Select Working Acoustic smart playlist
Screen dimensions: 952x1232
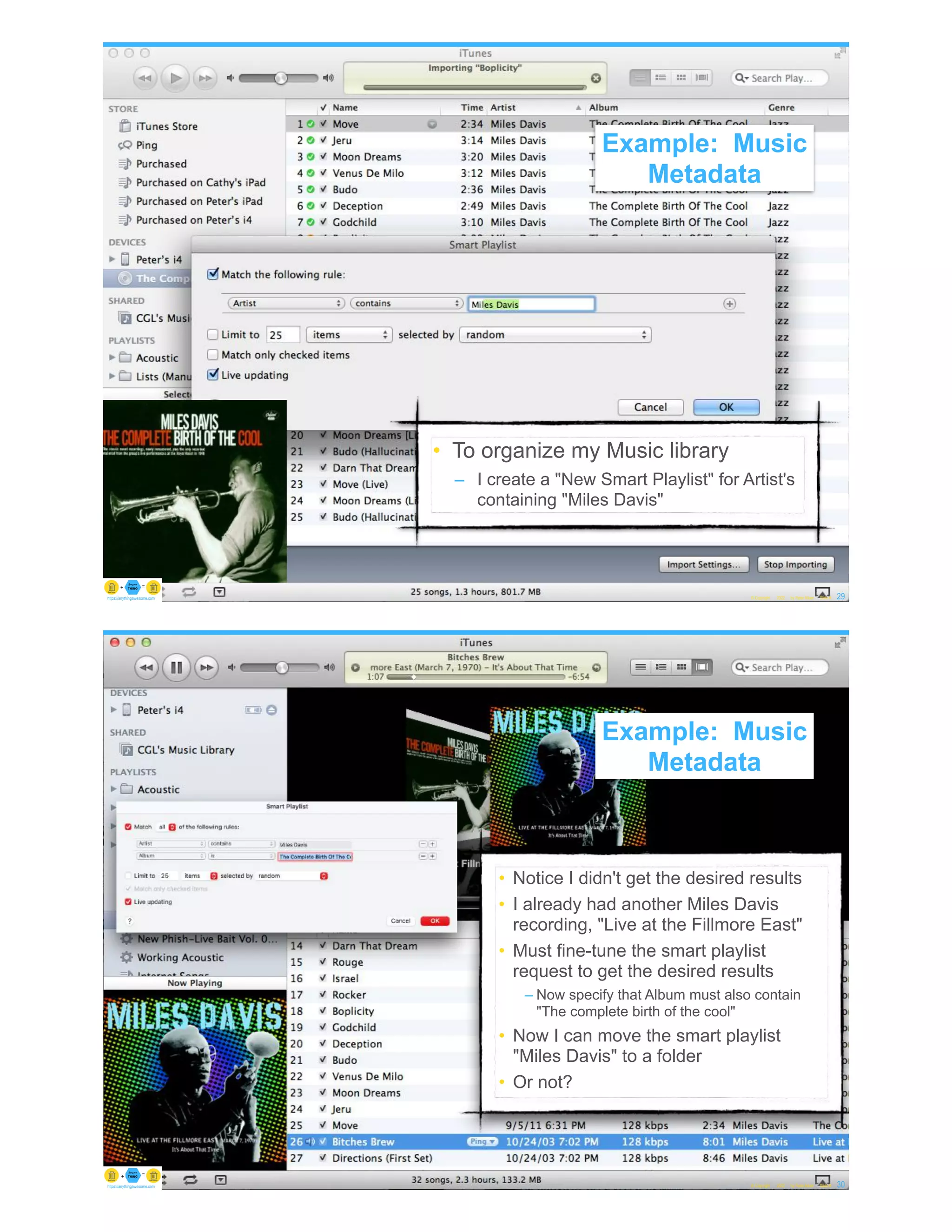click(x=172, y=957)
